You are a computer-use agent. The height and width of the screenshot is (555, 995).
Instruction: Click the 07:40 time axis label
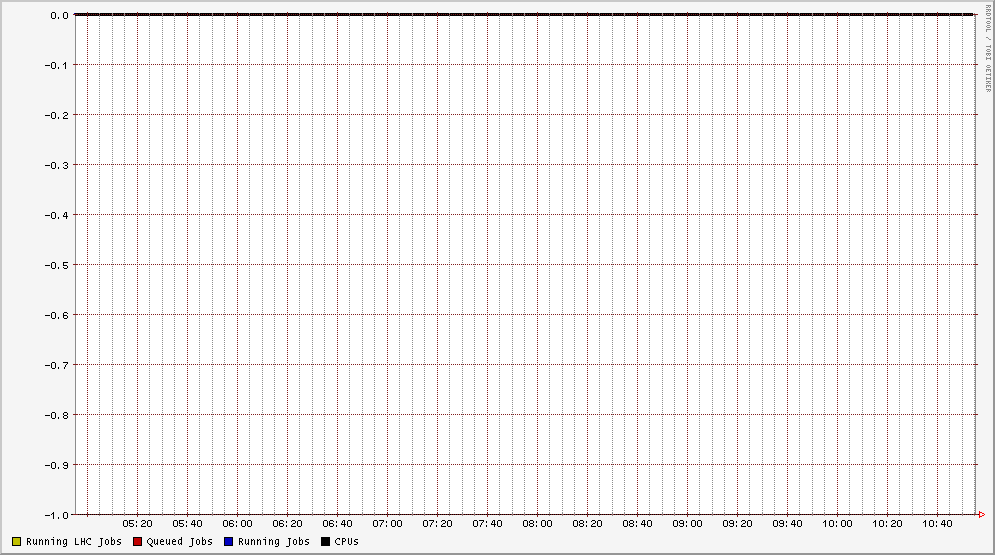coord(487,524)
